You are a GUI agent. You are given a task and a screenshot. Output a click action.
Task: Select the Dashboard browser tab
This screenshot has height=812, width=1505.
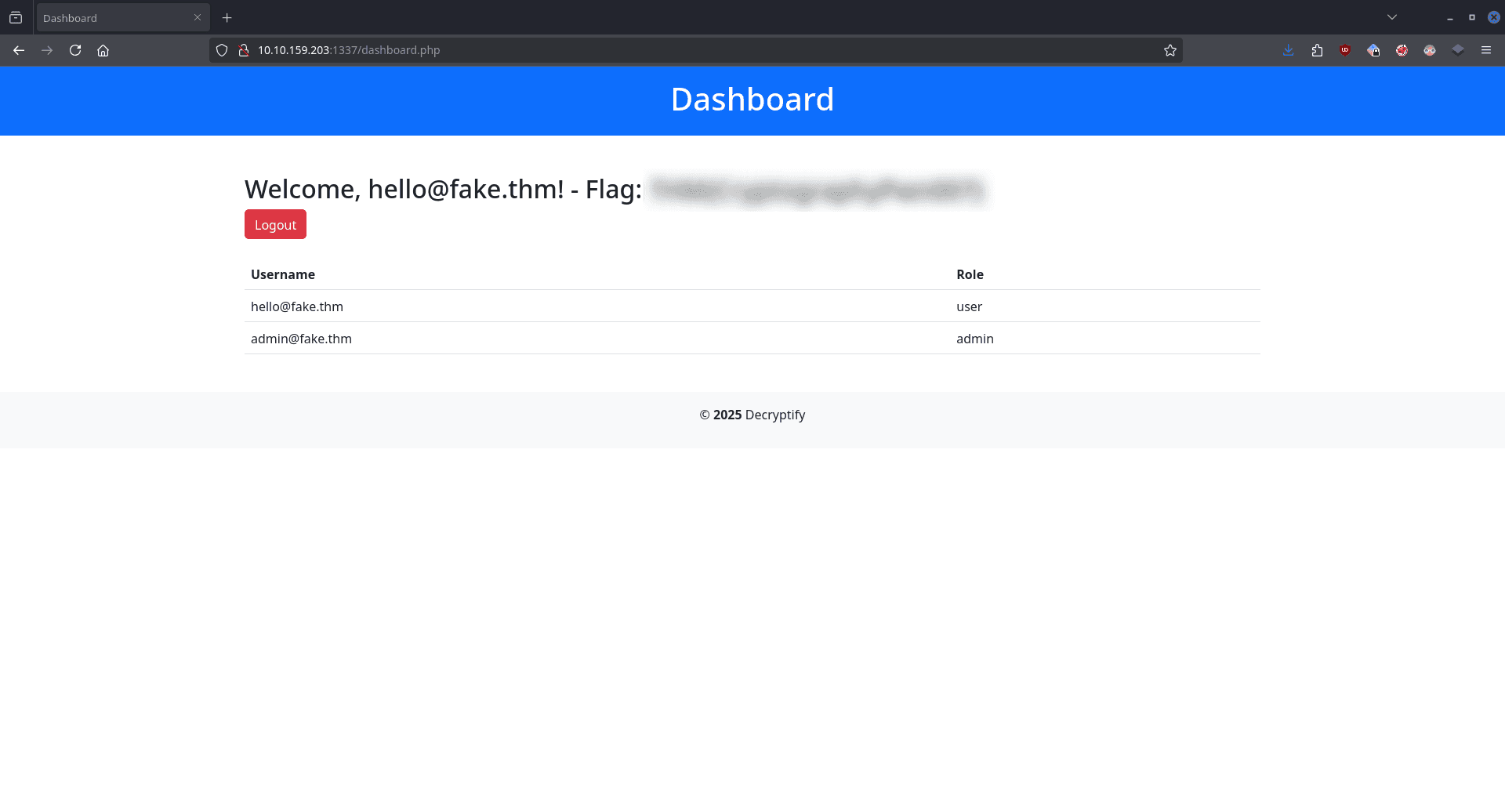pos(110,17)
